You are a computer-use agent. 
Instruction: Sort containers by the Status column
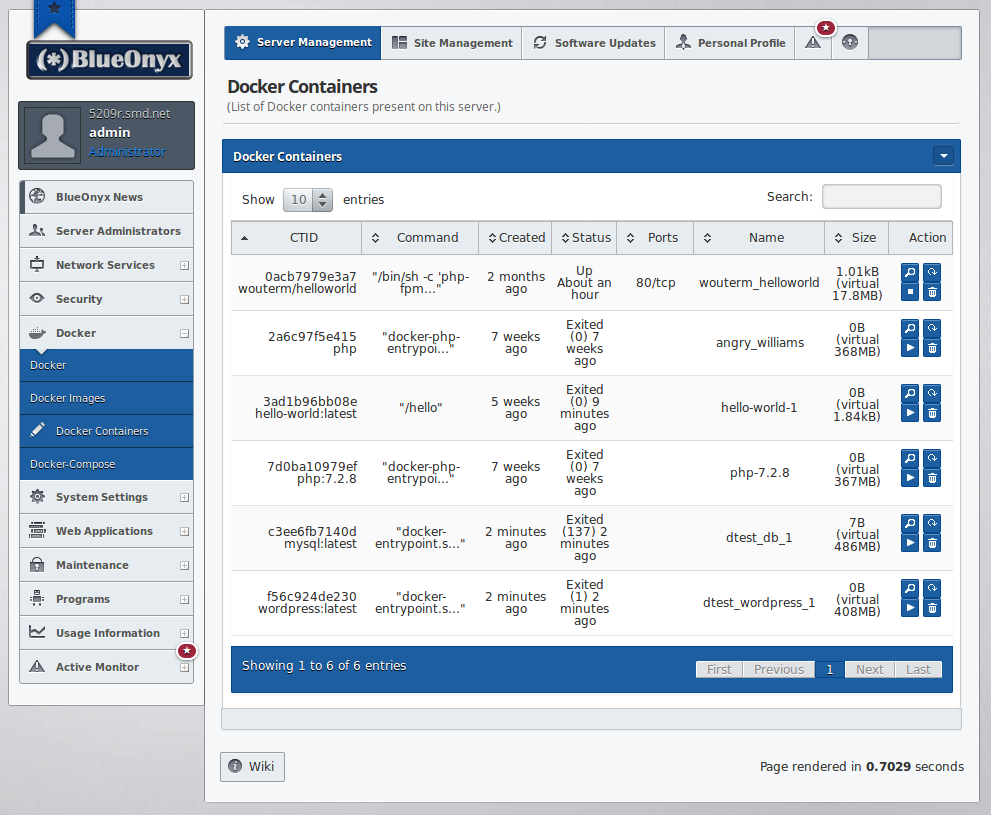(x=585, y=238)
